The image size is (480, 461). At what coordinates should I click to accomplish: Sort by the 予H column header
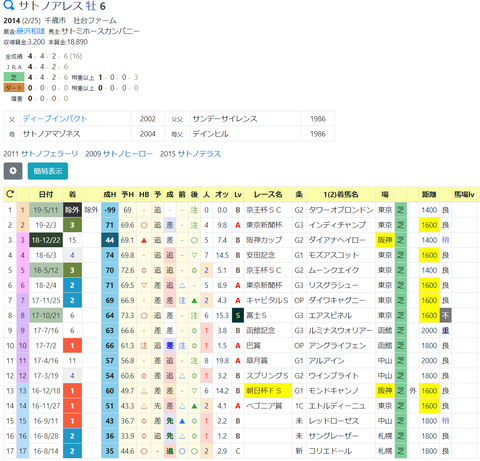point(128,194)
